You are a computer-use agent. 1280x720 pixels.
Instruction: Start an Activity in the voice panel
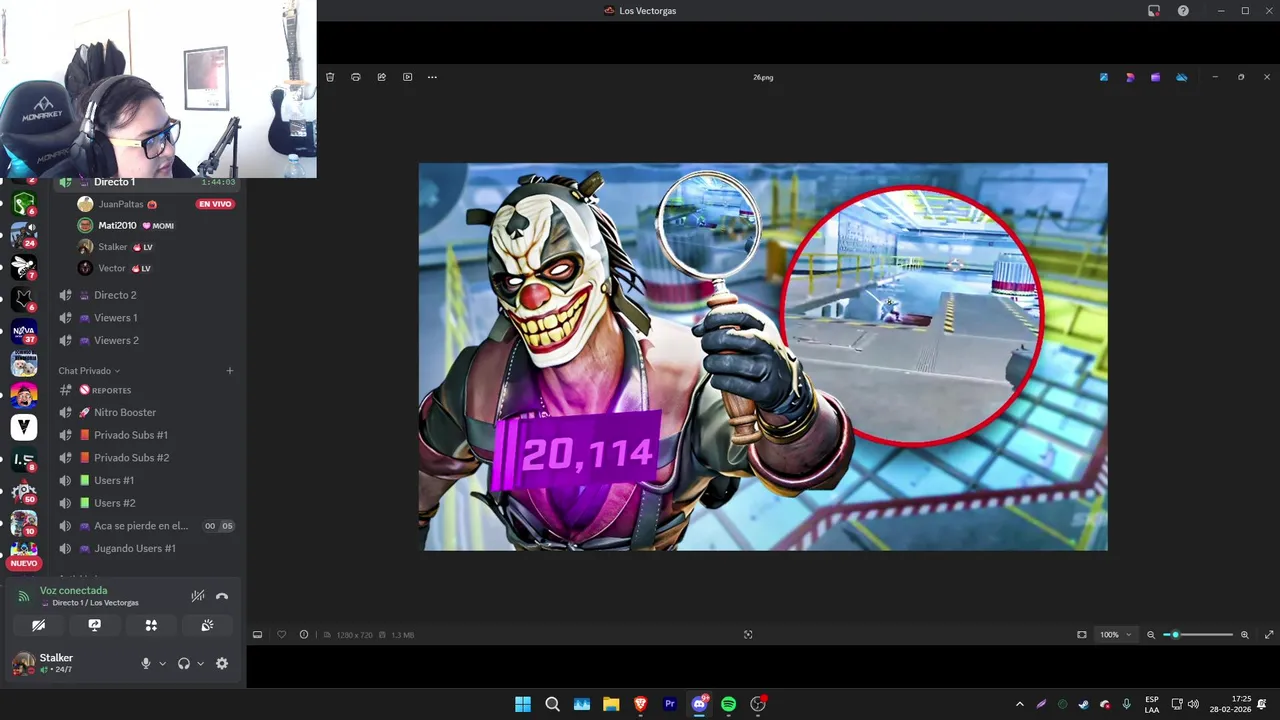(151, 625)
